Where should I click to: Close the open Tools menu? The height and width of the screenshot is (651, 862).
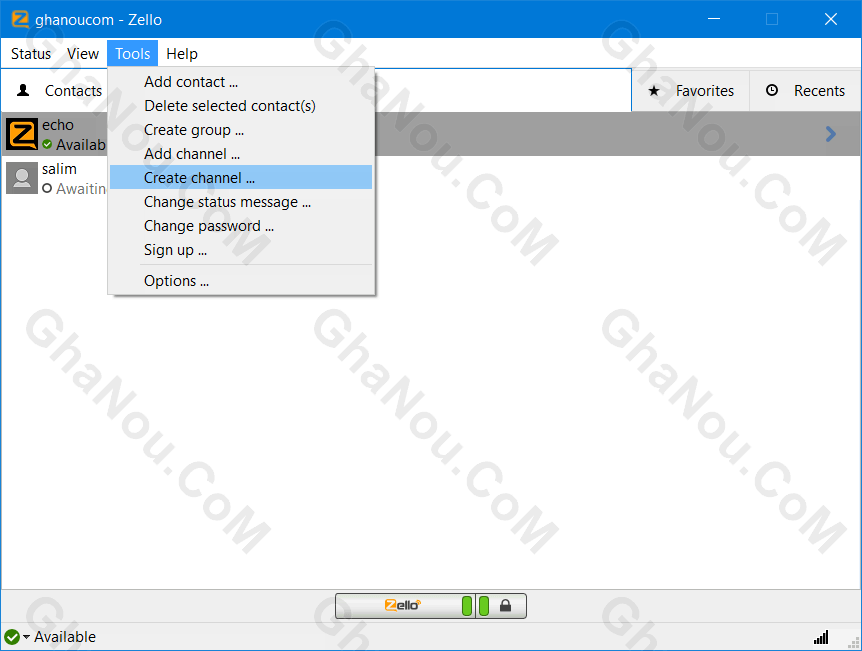pyautogui.click(x=132, y=54)
